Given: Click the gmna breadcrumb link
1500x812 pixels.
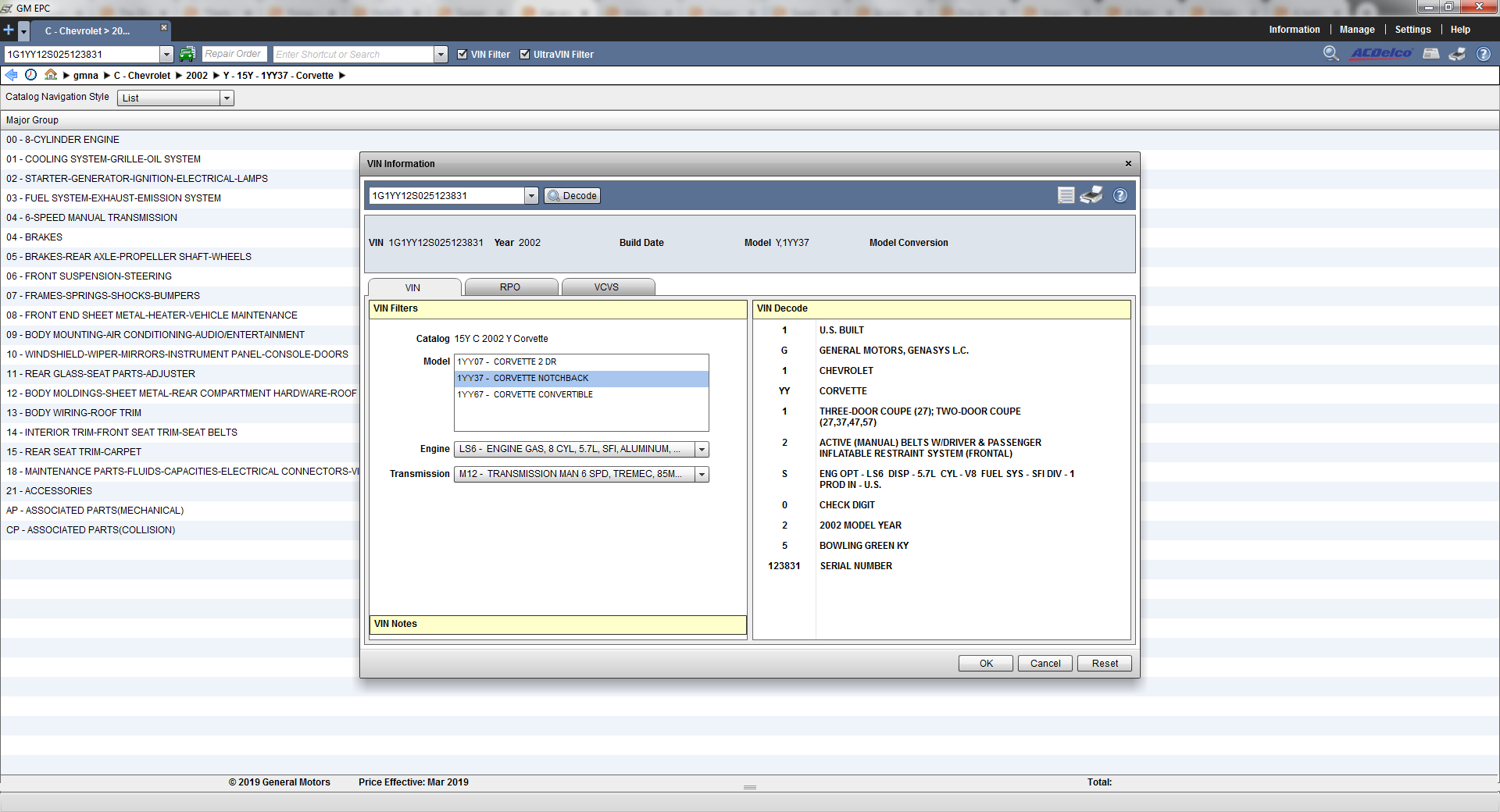Looking at the screenshot, I should 86,76.
